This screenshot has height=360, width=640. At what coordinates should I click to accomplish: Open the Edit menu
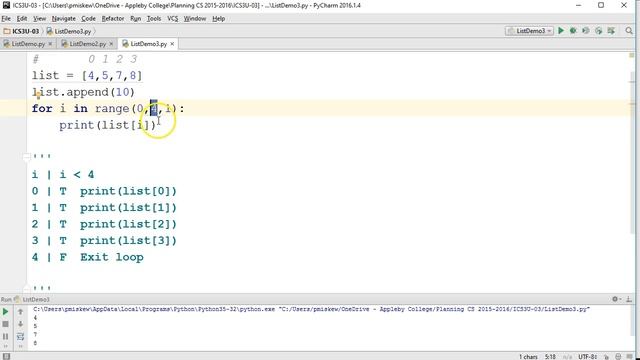click(x=22, y=18)
